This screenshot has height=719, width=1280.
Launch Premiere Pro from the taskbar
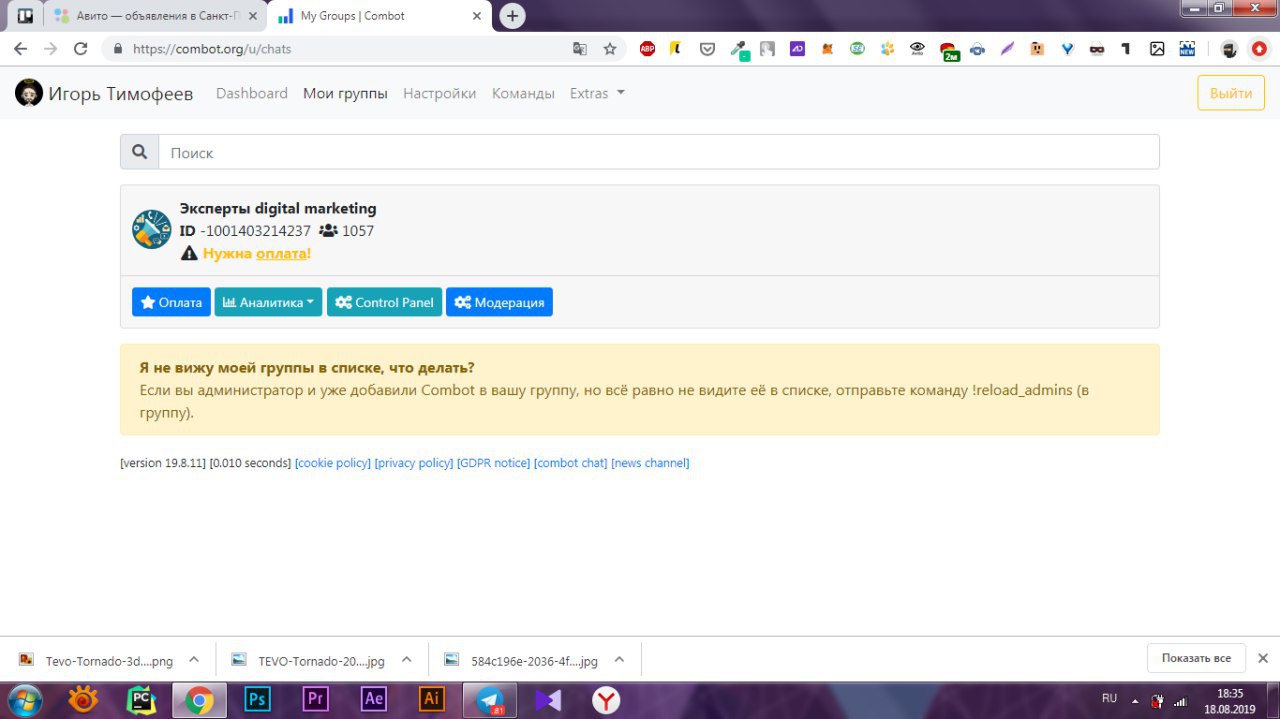click(x=315, y=700)
